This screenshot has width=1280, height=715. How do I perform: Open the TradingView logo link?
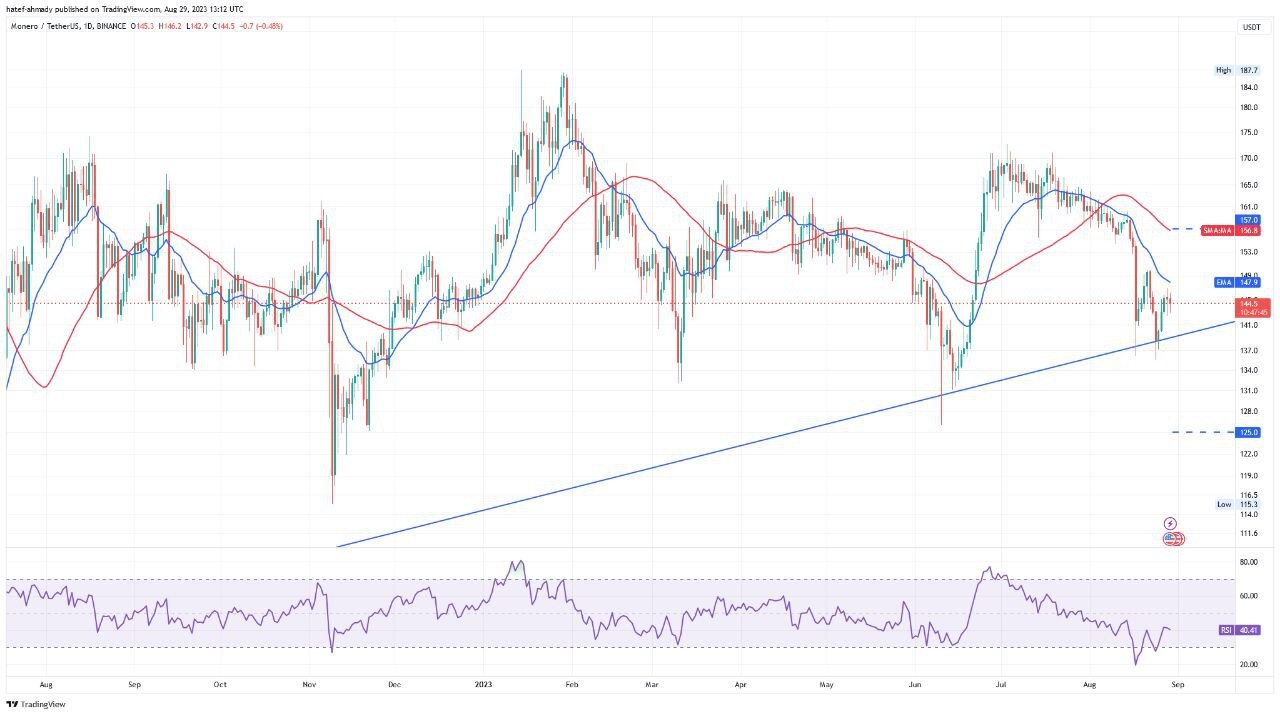pos(36,704)
